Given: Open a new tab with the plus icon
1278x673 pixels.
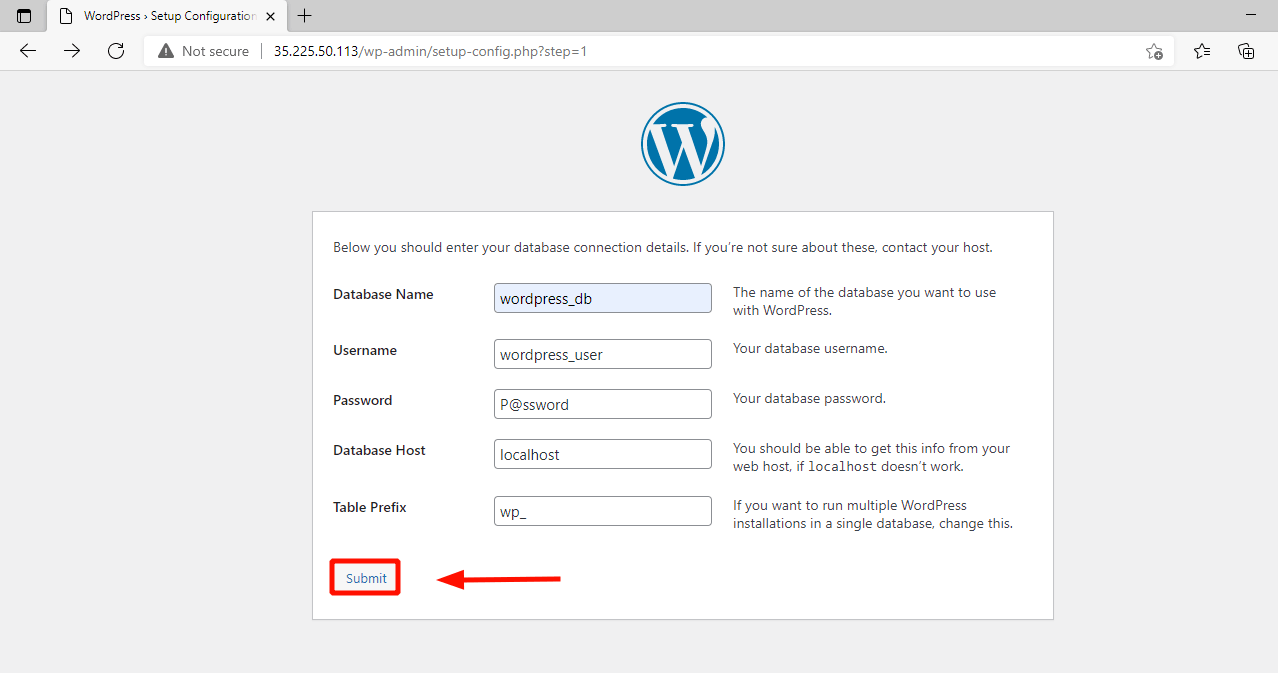Looking at the screenshot, I should [305, 16].
